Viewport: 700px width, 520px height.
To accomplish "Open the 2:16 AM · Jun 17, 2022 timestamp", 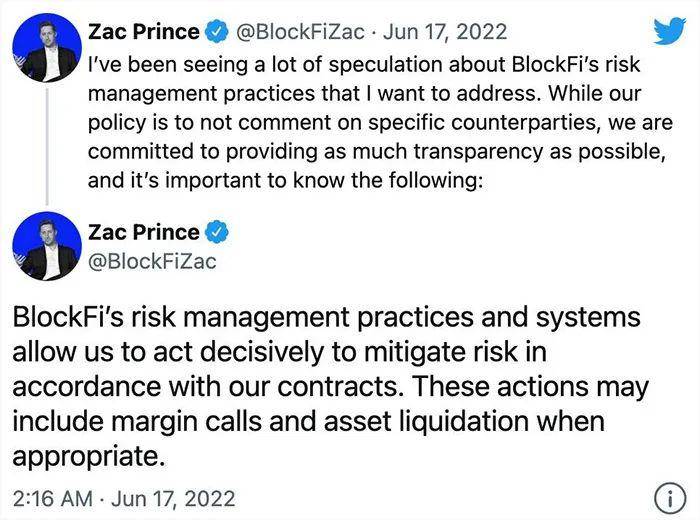I will coord(124,499).
